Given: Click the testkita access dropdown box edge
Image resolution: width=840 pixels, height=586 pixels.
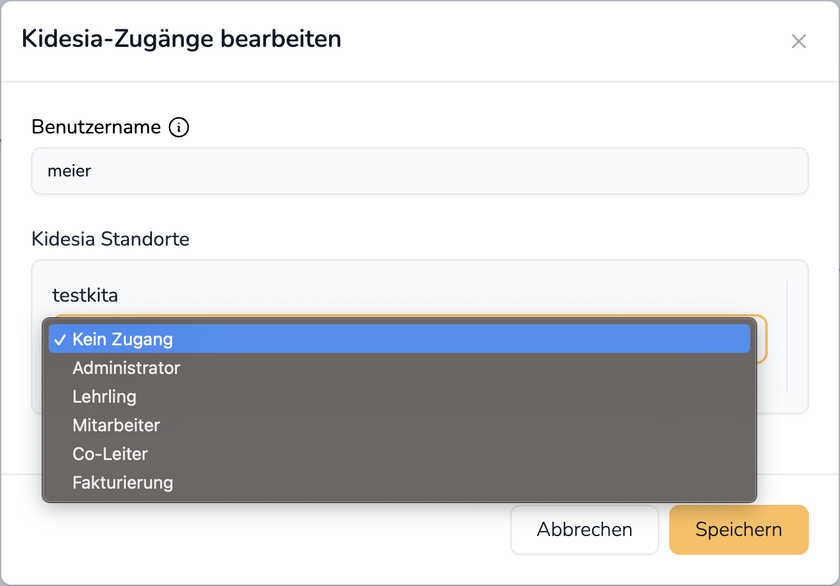Looking at the screenshot, I should [x=761, y=340].
